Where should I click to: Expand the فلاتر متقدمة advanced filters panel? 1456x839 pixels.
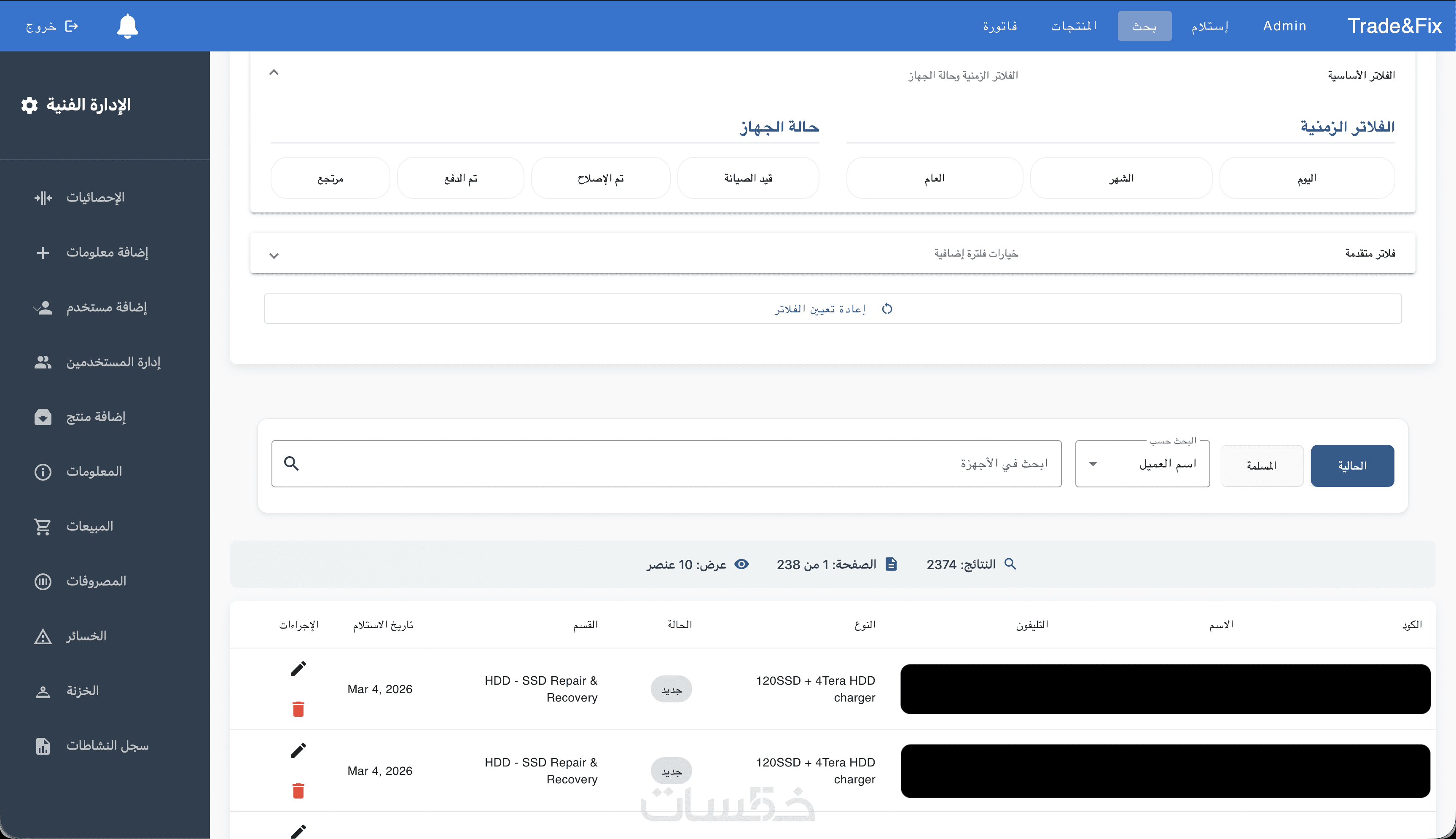274,255
